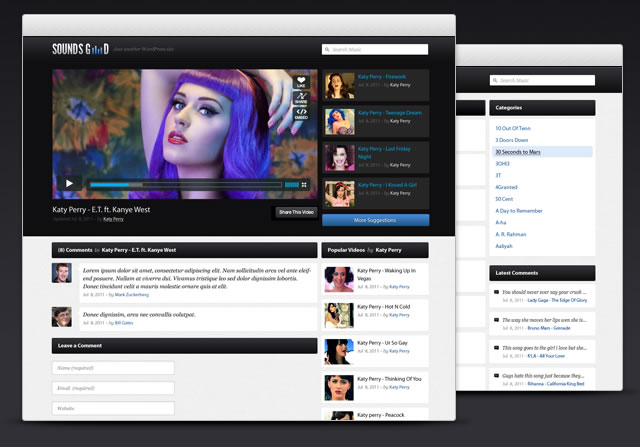Screen dimensions: 640x447
Task: Click comment icon beside 'The way she moves' comment
Action: (x=496, y=320)
